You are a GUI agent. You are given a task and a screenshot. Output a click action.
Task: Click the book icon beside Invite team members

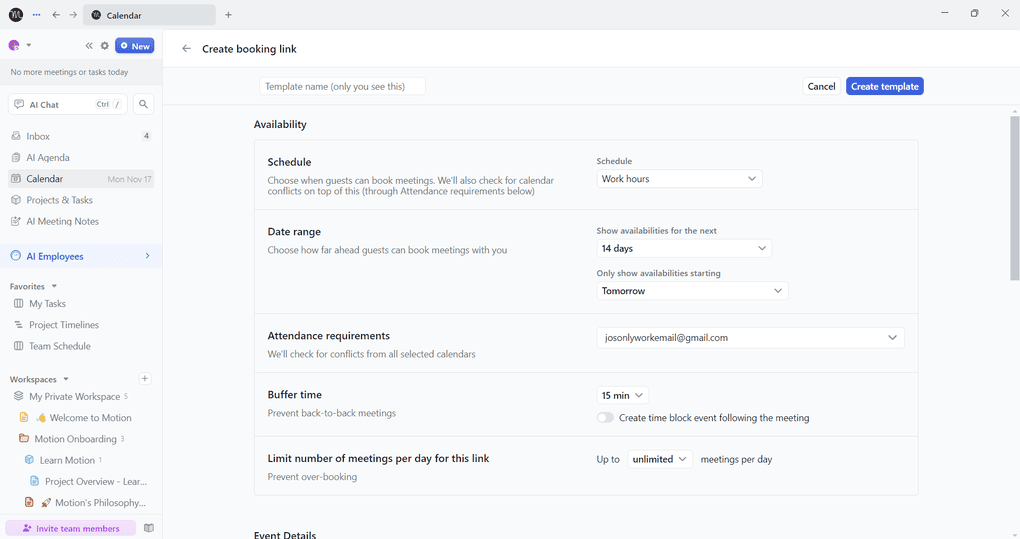tap(149, 528)
